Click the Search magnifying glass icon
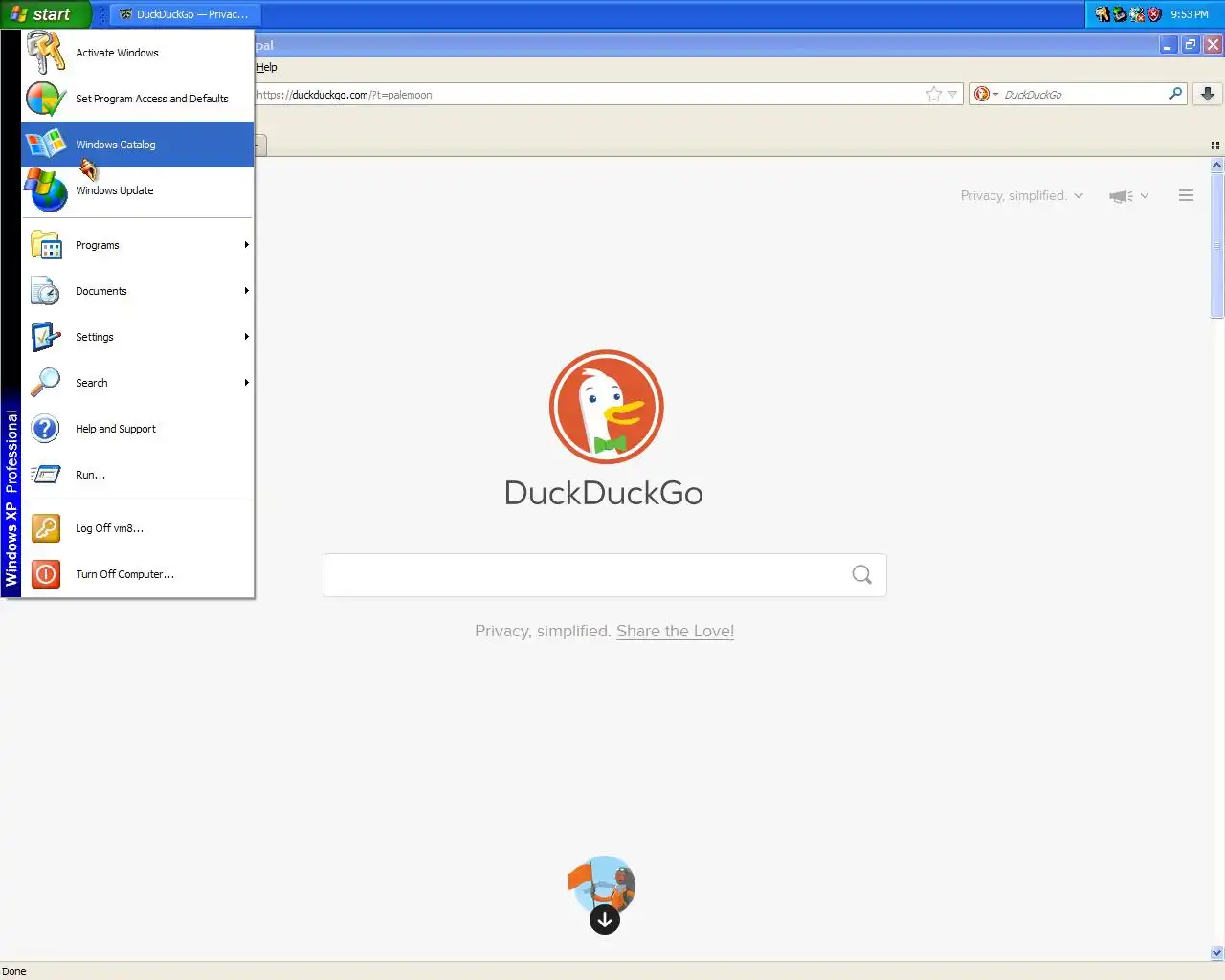1225x980 pixels. 46,383
